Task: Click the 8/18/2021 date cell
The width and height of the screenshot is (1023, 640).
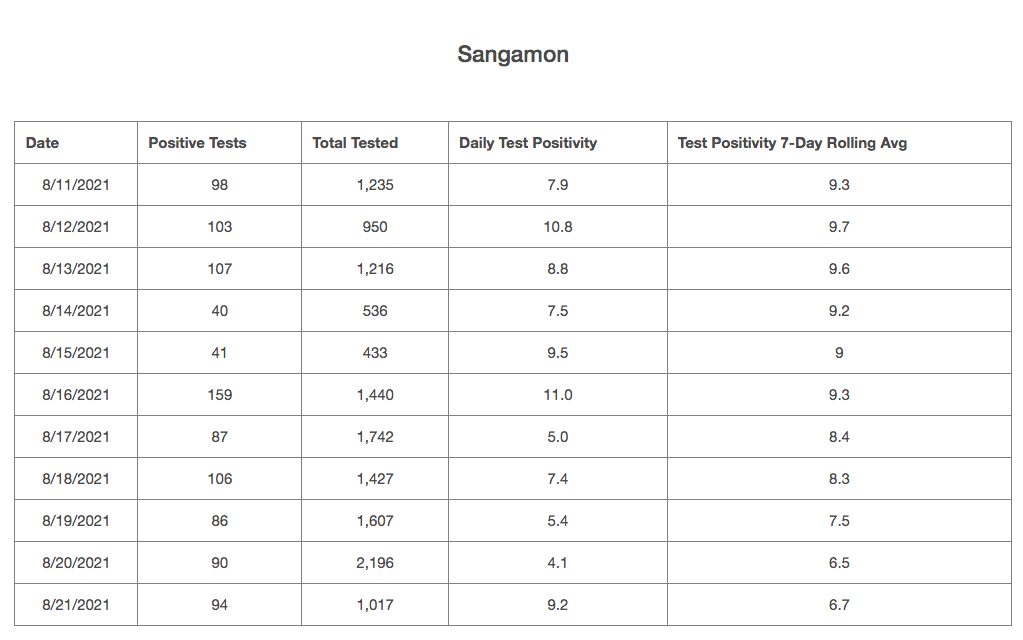Action: tap(76, 479)
